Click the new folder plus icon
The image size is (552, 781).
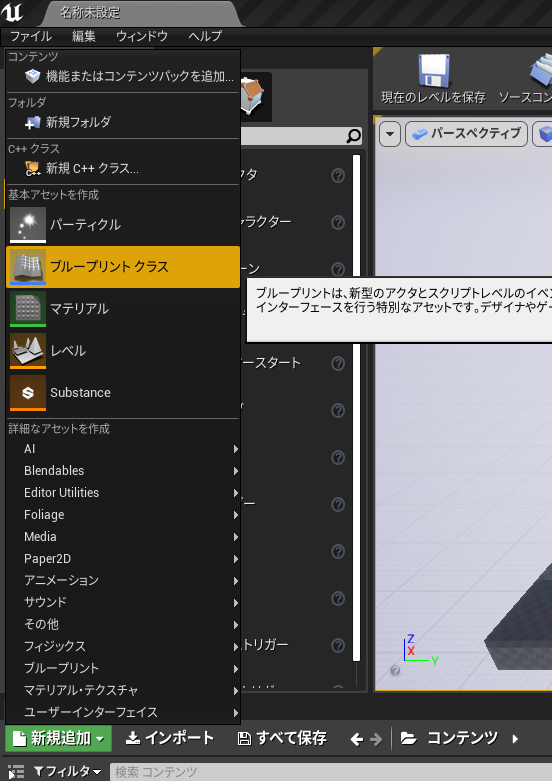point(32,122)
